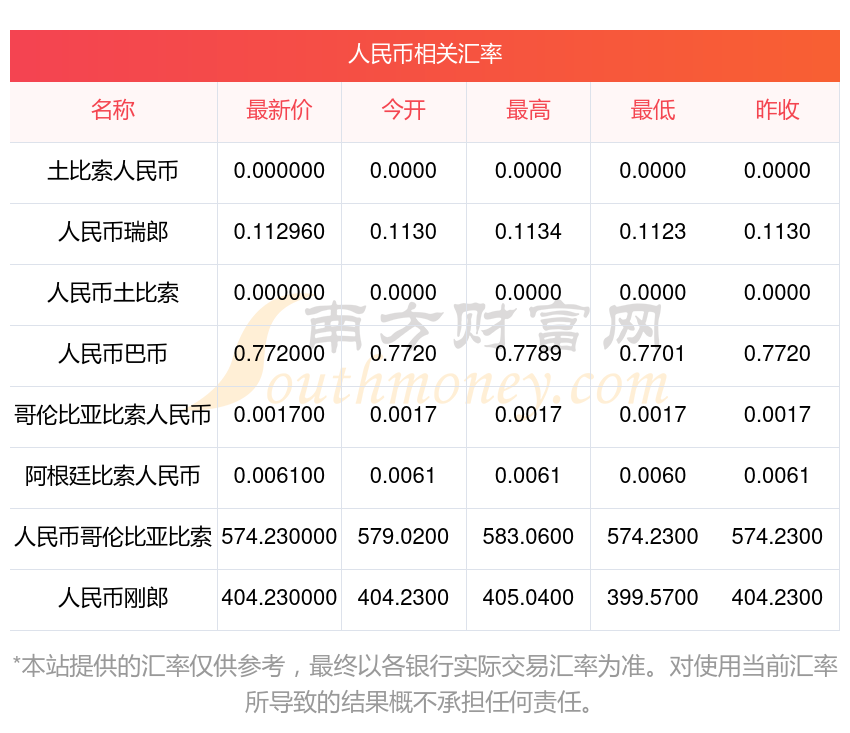The image size is (850, 733).
Task: Select latest price 404.230000
Action: (x=279, y=598)
